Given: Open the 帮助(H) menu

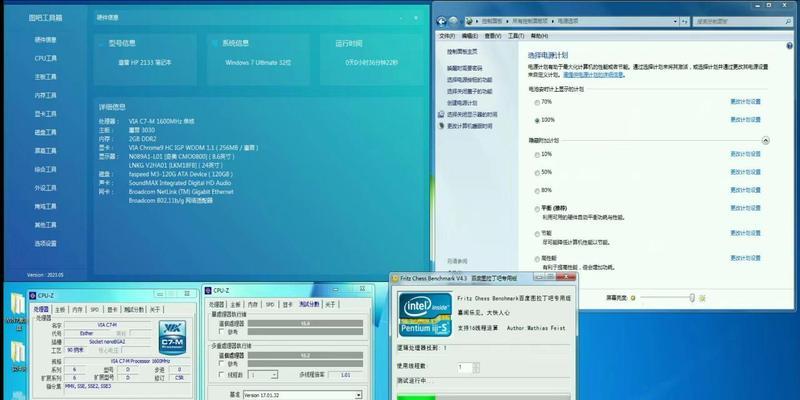Looking at the screenshot, I should (539, 36).
